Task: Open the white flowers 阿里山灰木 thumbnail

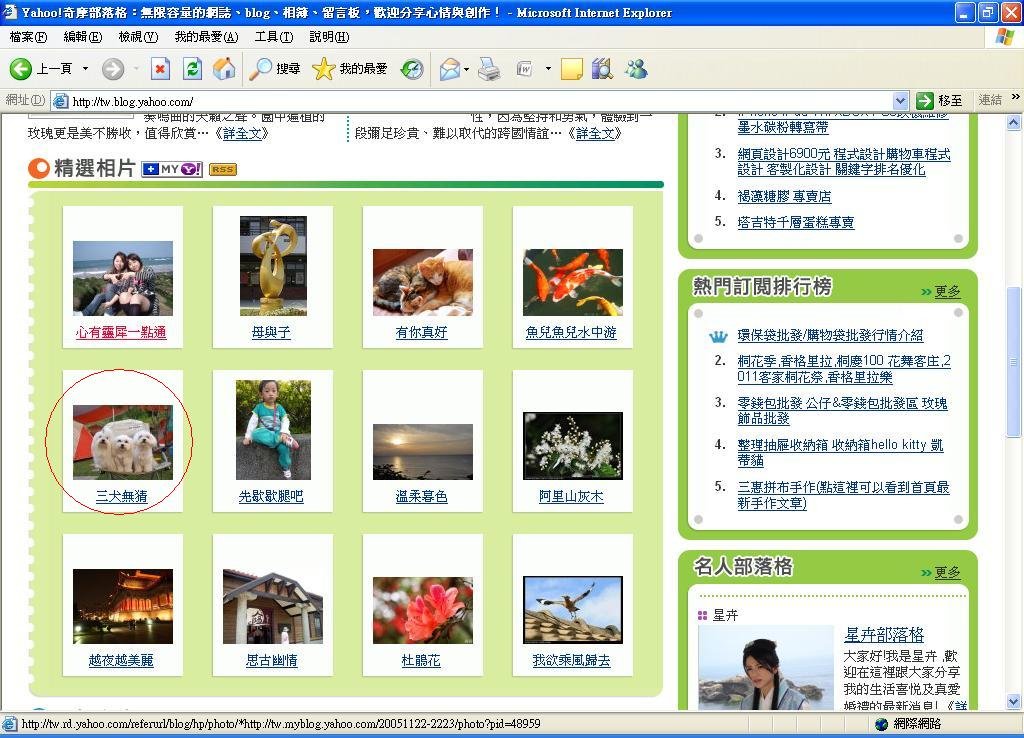Action: [x=573, y=446]
